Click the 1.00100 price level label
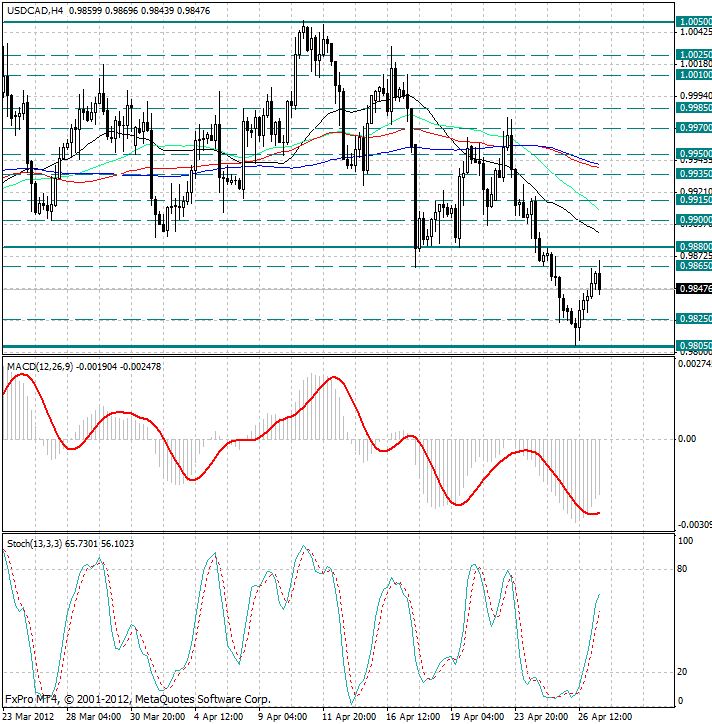 694,74
